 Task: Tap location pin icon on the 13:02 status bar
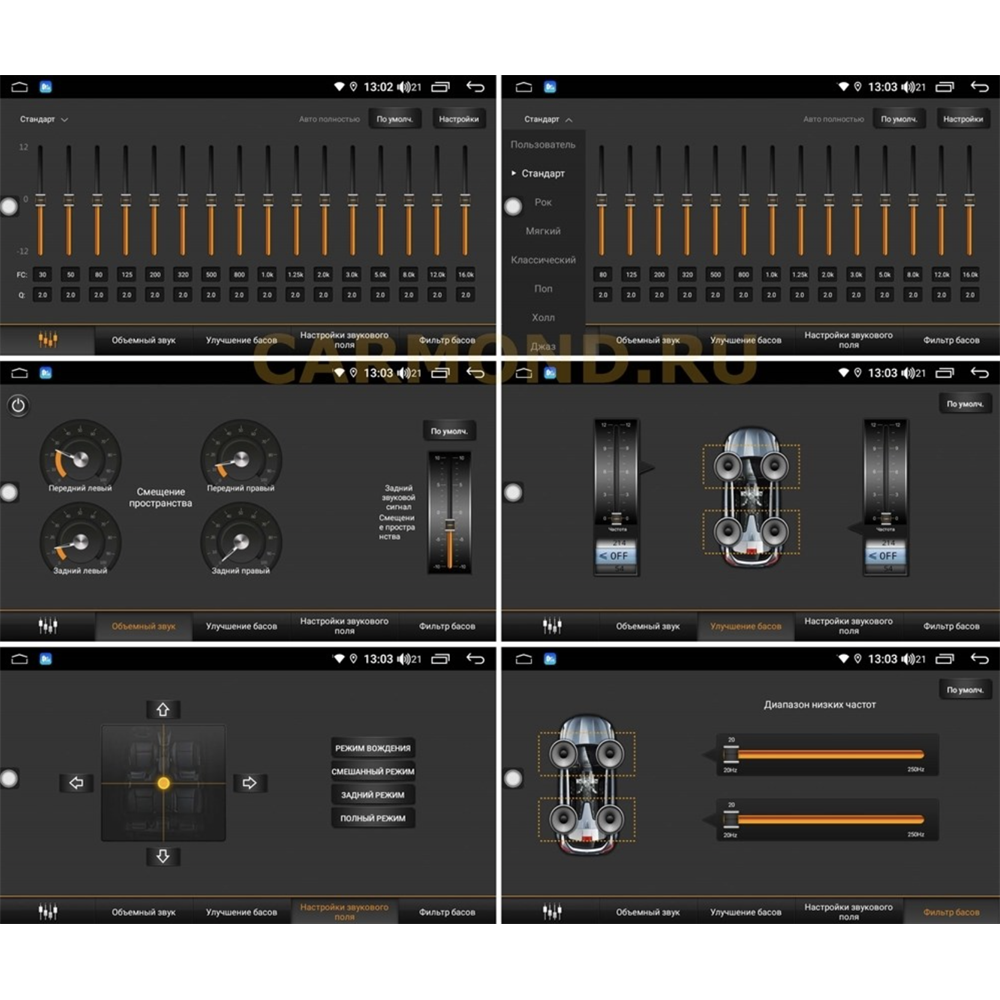point(353,87)
